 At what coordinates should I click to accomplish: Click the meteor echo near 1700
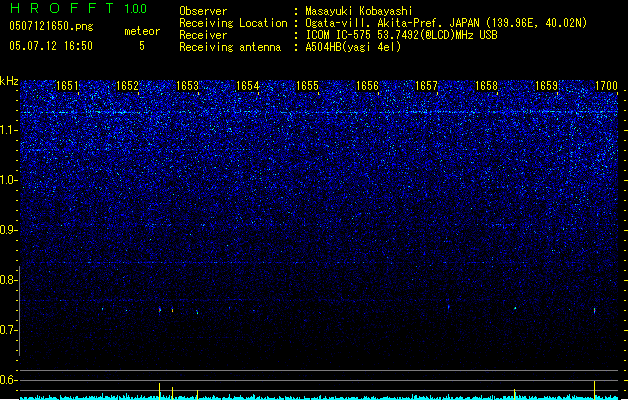595,310
